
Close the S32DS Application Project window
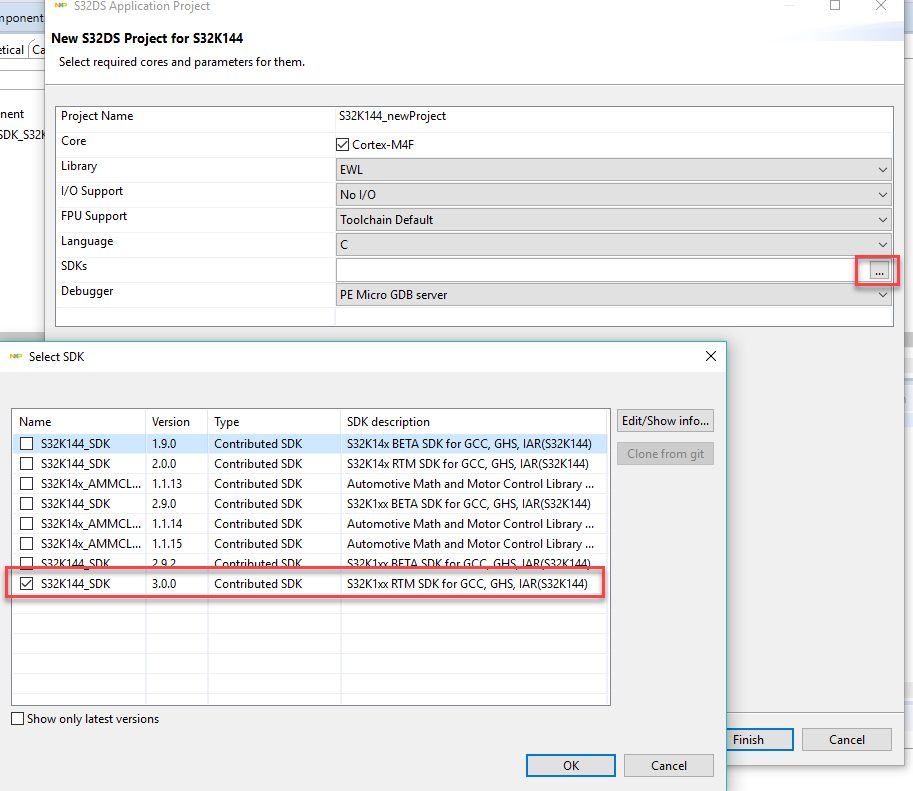click(881, 6)
